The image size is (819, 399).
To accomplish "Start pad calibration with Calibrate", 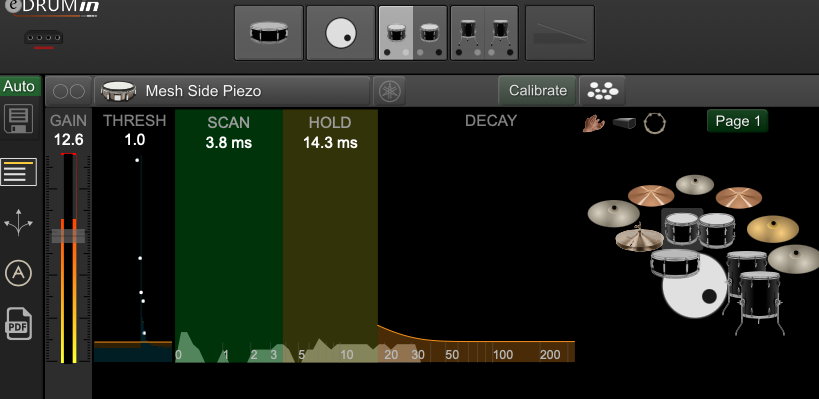I will 537,91.
